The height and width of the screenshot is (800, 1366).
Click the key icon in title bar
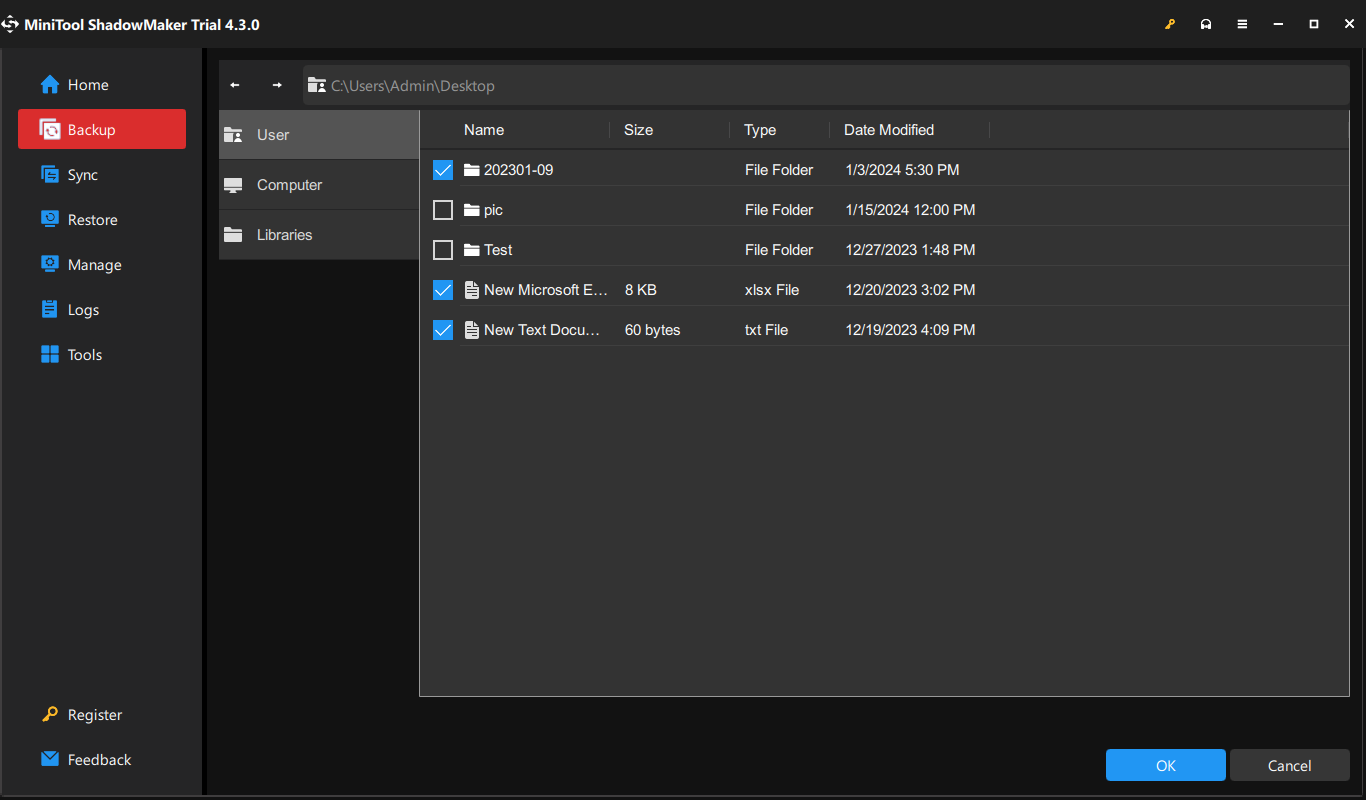coord(1170,25)
